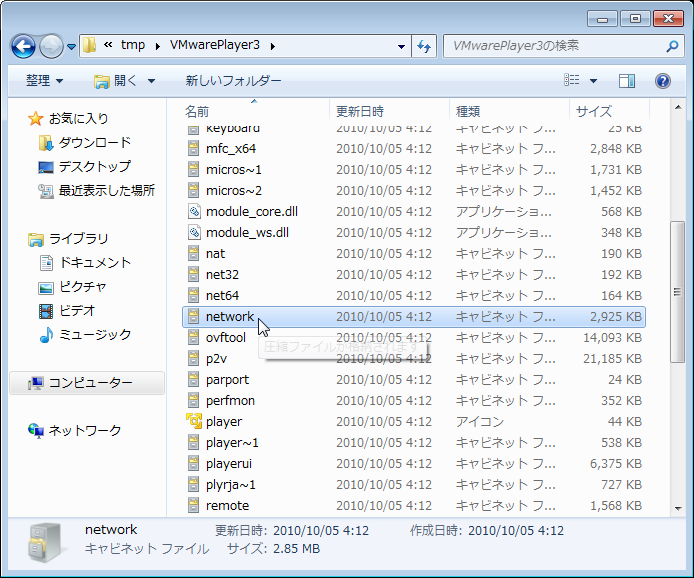Open the recent pages dropdown beside Forward
This screenshot has height=578, width=694.
(71, 46)
